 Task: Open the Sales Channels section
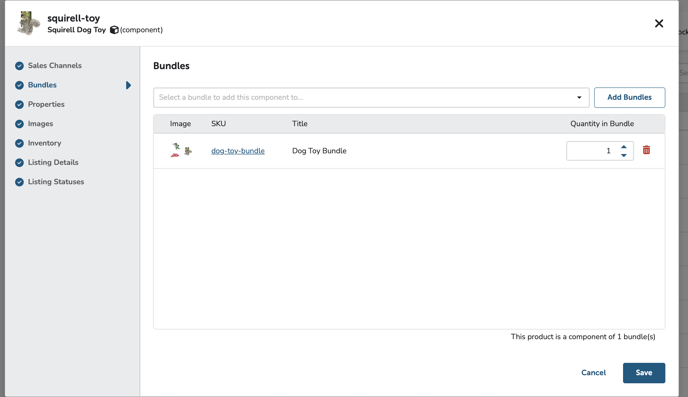pos(55,65)
